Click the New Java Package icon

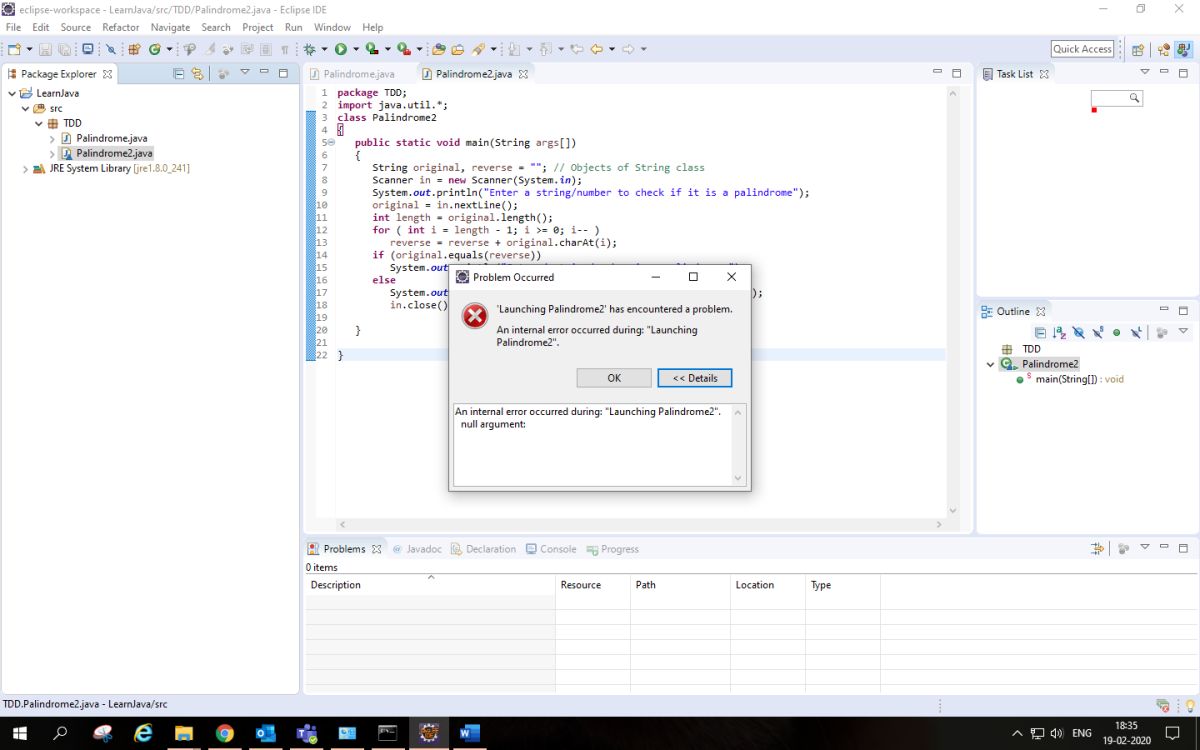(134, 49)
